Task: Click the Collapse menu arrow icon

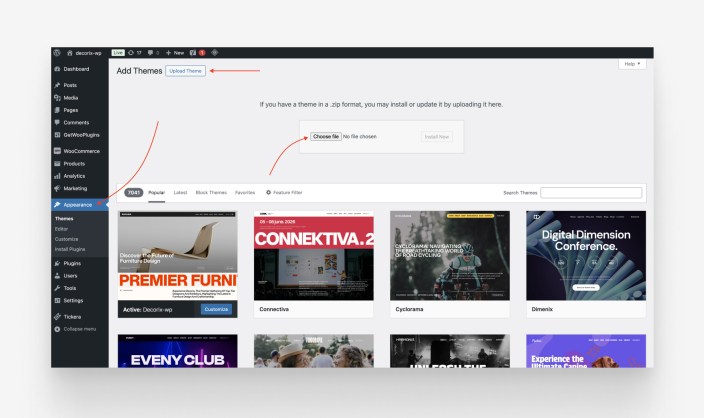Action: tap(57, 329)
